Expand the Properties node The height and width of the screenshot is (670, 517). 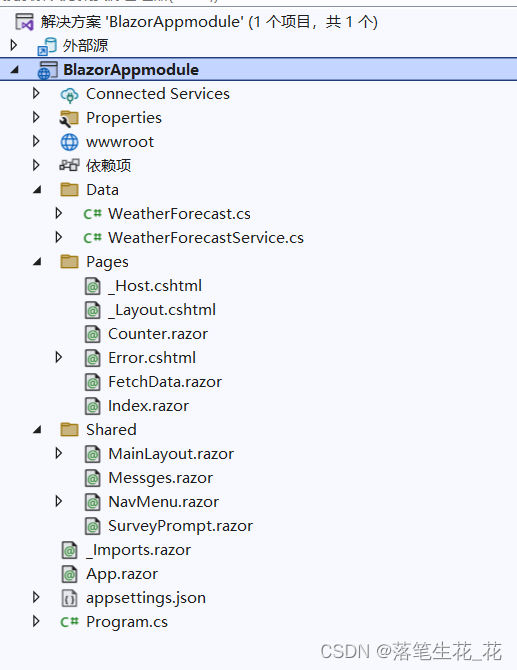(36, 117)
